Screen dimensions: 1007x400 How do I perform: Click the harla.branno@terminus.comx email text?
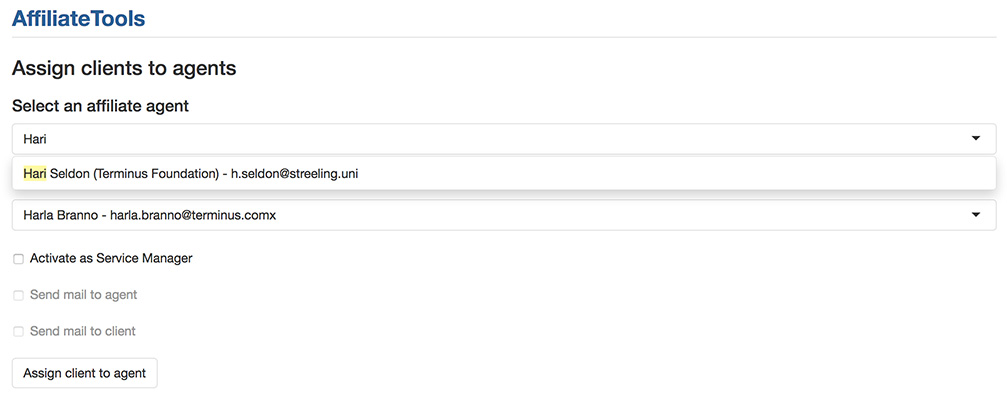(193, 215)
